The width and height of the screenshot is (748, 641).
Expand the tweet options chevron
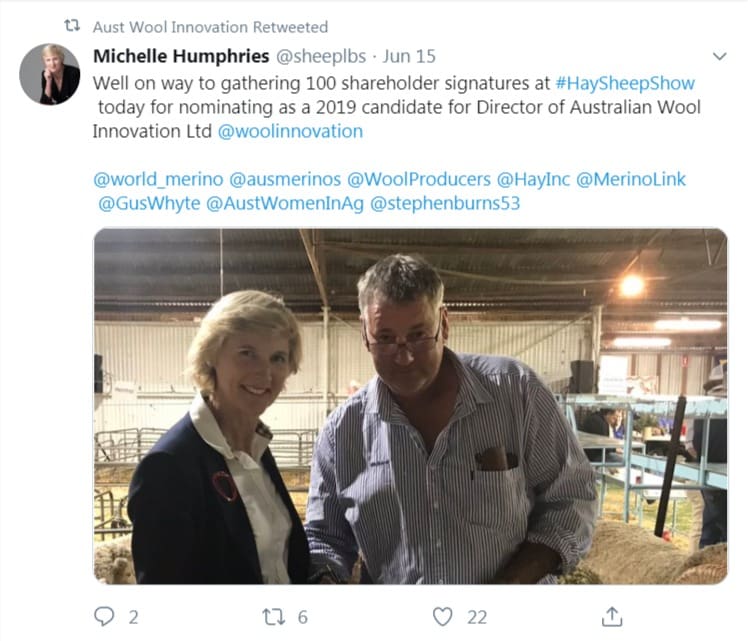(719, 56)
